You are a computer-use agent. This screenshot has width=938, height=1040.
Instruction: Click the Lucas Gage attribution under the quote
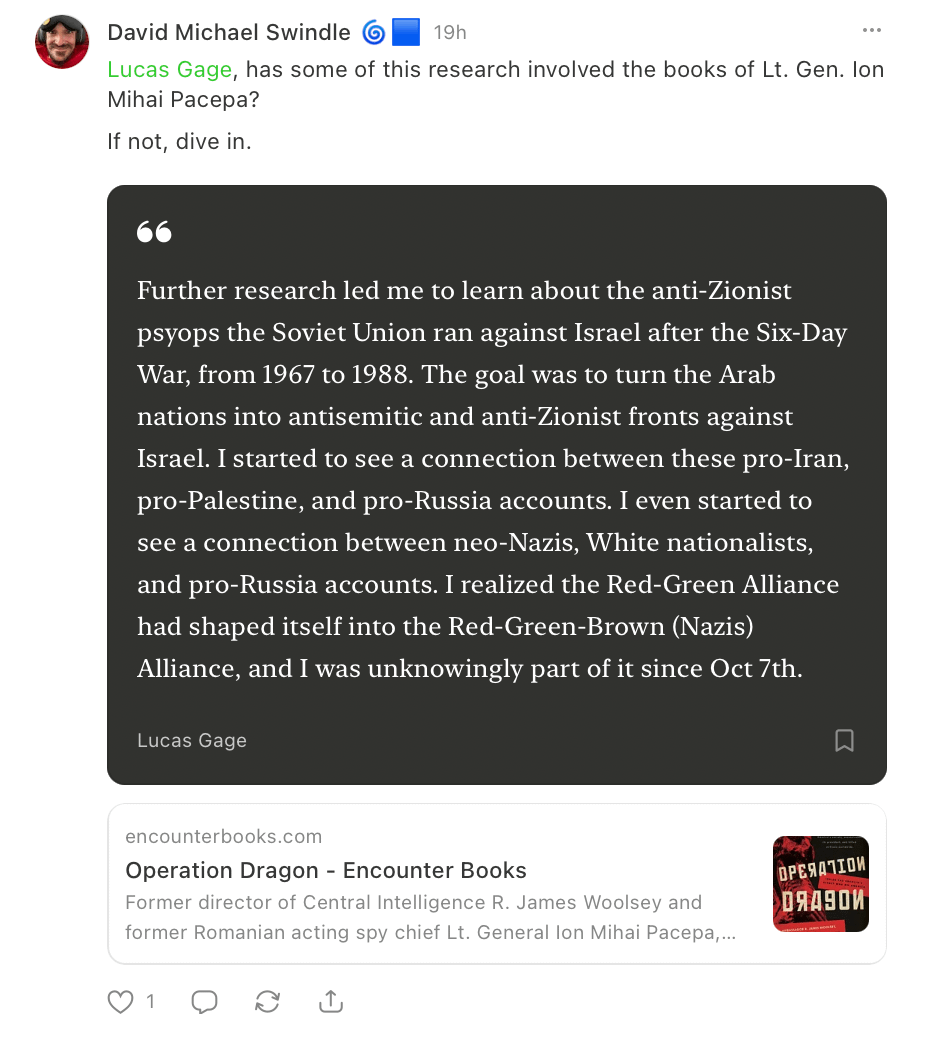point(192,740)
